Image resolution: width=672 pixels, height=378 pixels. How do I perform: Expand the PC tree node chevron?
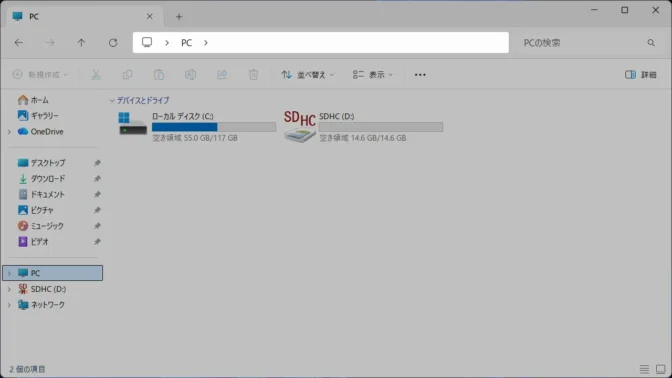(x=9, y=273)
